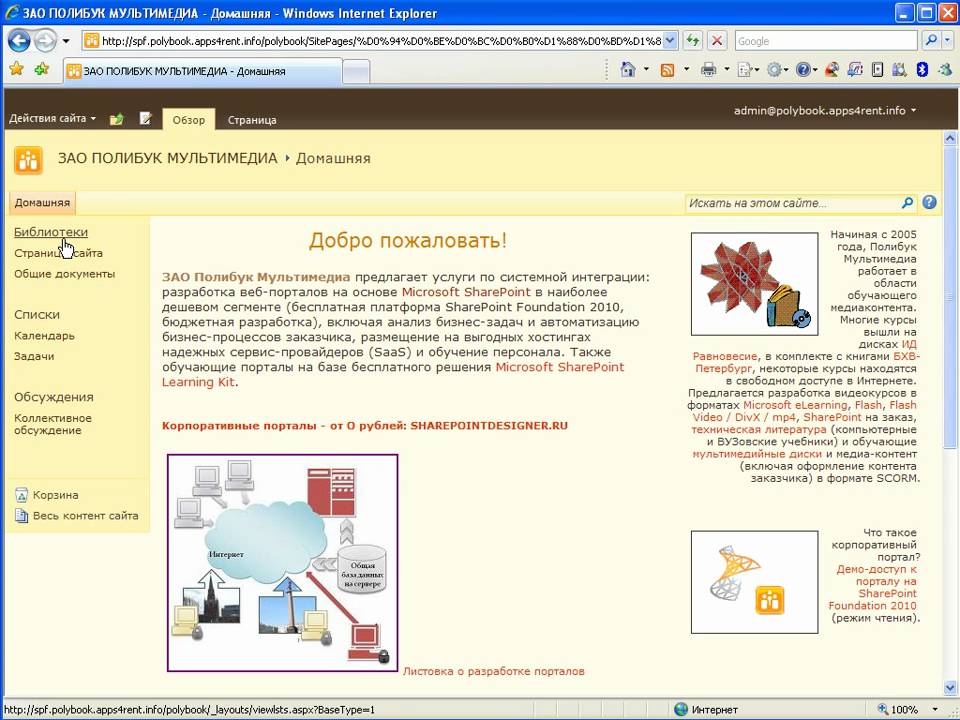Click the RSS feeds icon
The width and height of the screenshot is (960, 720).
tap(667, 70)
